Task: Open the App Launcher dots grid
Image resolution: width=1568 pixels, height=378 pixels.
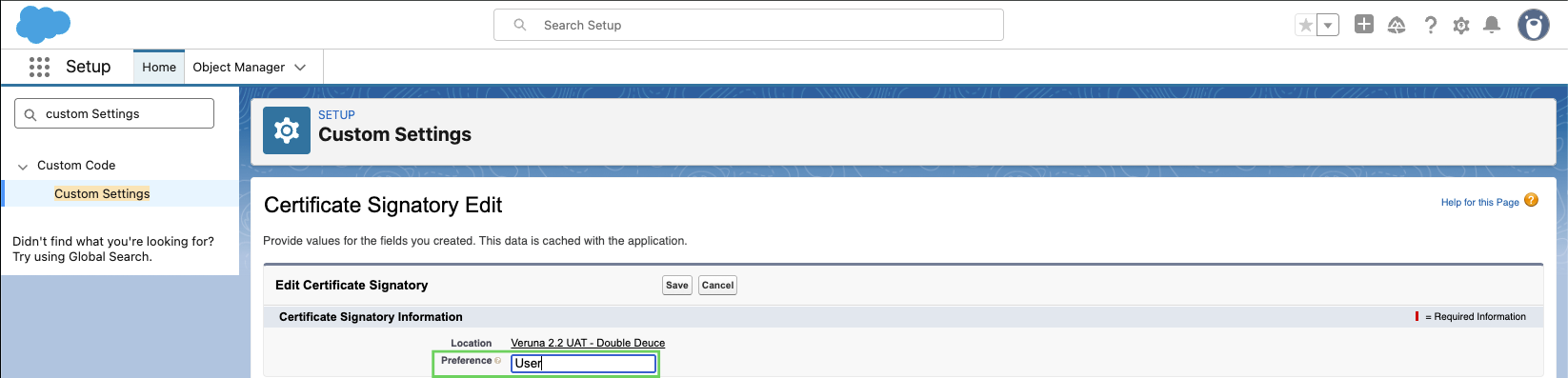Action: pos(39,67)
